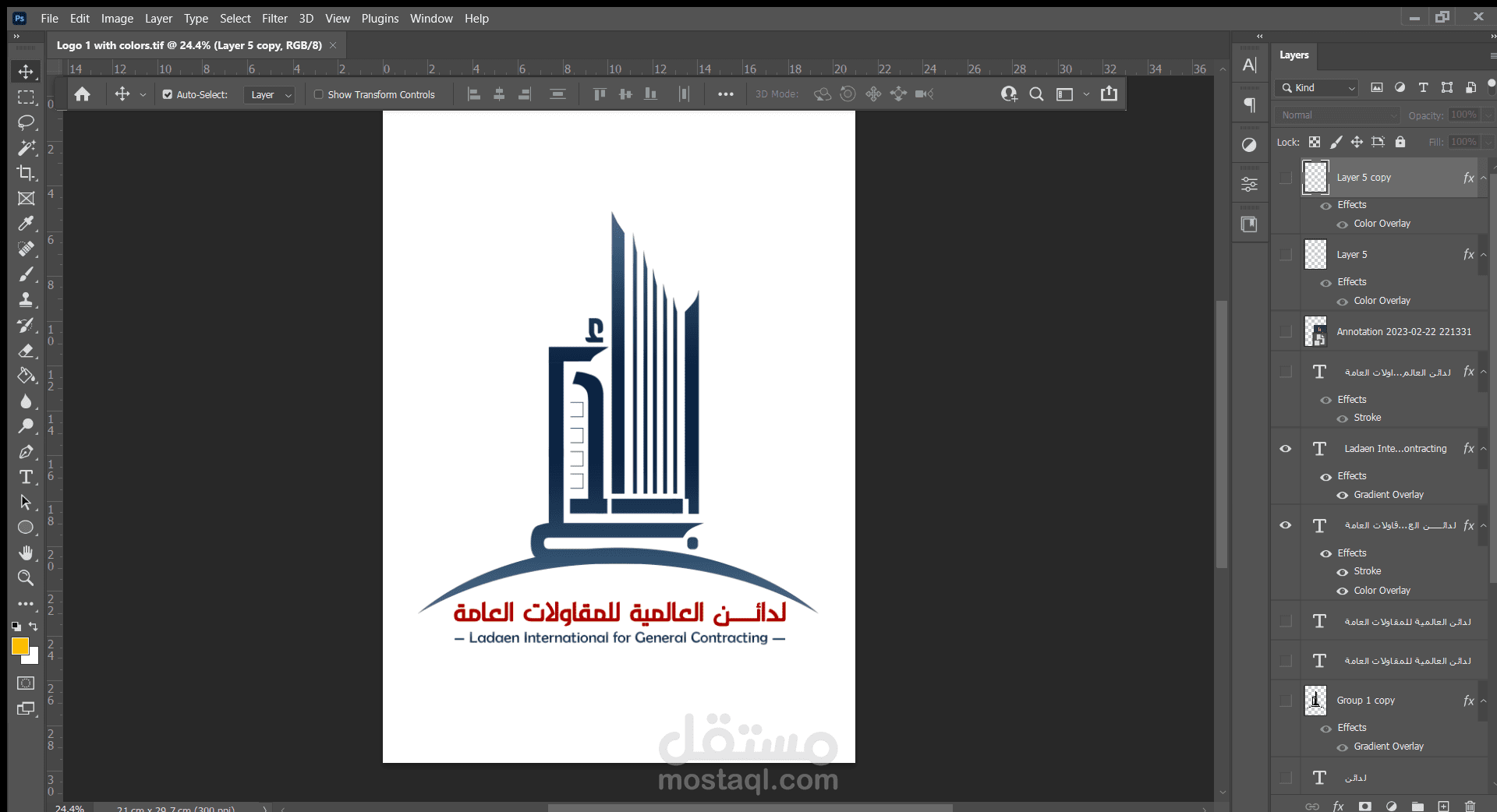
Task: Add a layer mask button
Action: pyautogui.click(x=1365, y=806)
